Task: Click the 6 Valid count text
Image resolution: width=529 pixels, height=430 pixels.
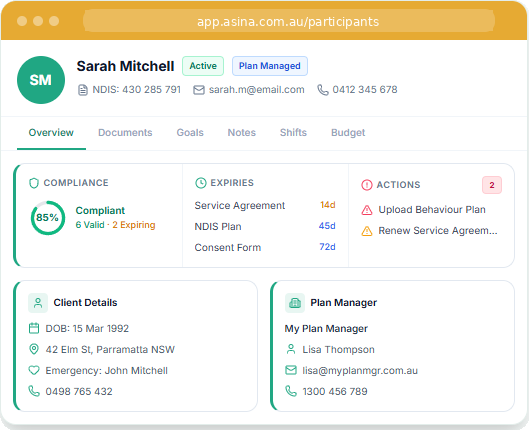Action: [90, 225]
